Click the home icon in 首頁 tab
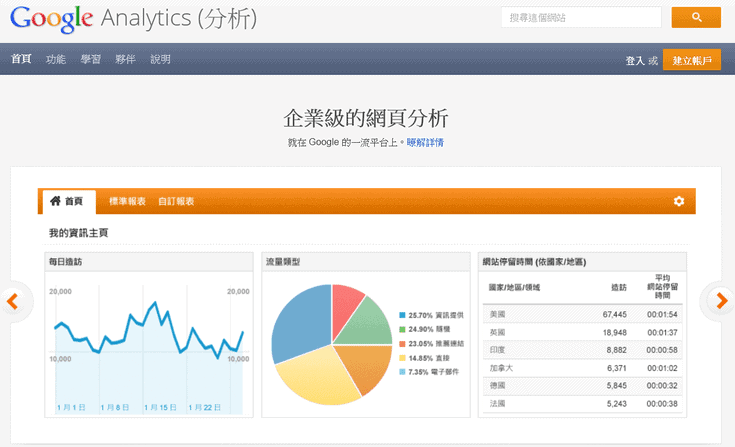The image size is (735, 447). click(55, 201)
